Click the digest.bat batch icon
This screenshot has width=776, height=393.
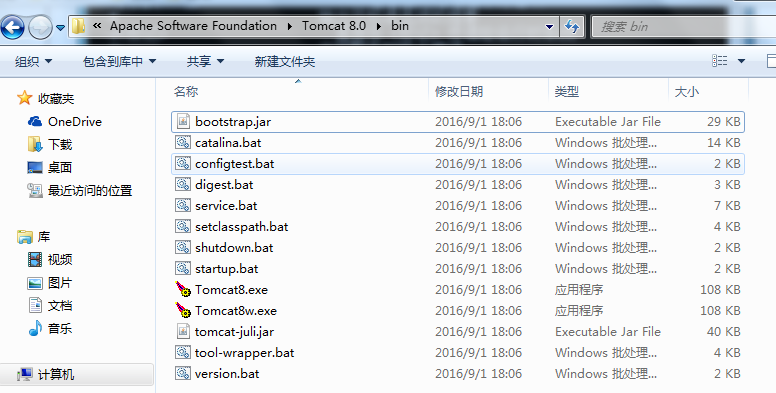[x=183, y=185]
